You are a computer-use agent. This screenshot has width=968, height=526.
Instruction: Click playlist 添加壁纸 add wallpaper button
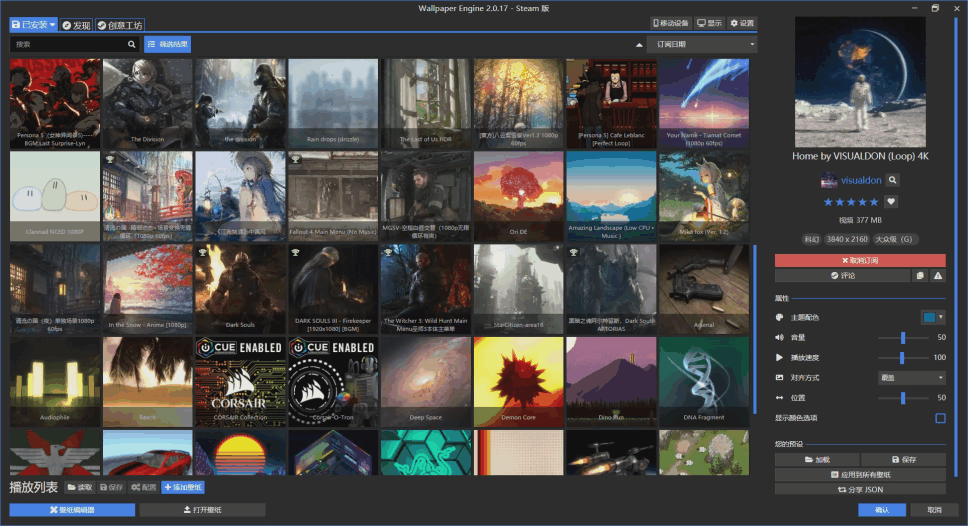point(183,488)
